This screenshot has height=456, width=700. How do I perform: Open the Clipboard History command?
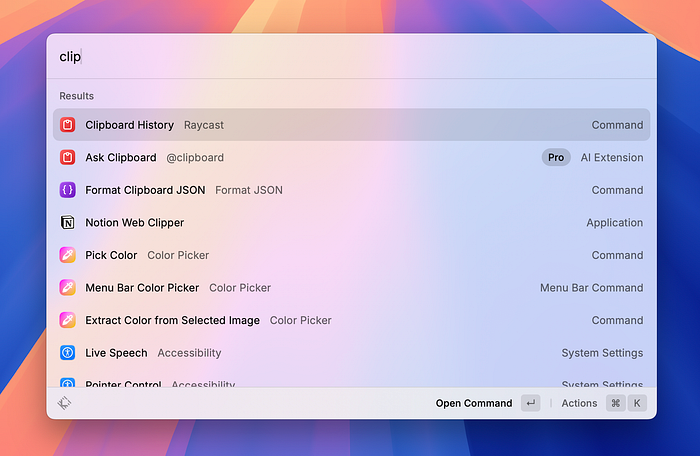(351, 125)
